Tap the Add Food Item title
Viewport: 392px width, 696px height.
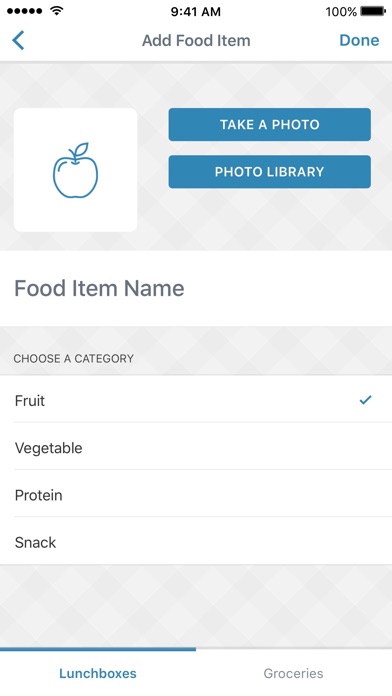[x=196, y=40]
